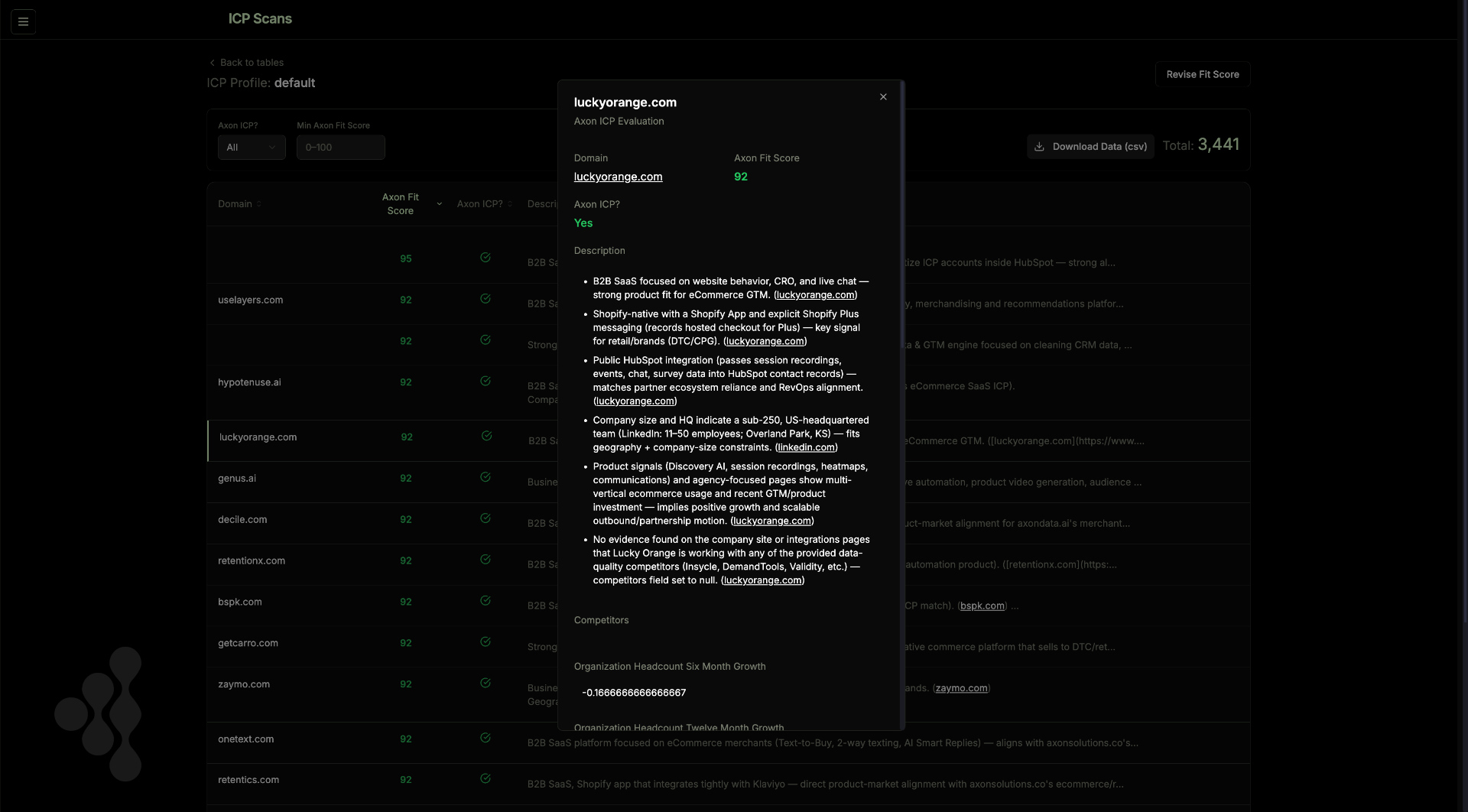The image size is (1468, 812).
Task: Sort by the Domain column header
Action: click(x=239, y=204)
